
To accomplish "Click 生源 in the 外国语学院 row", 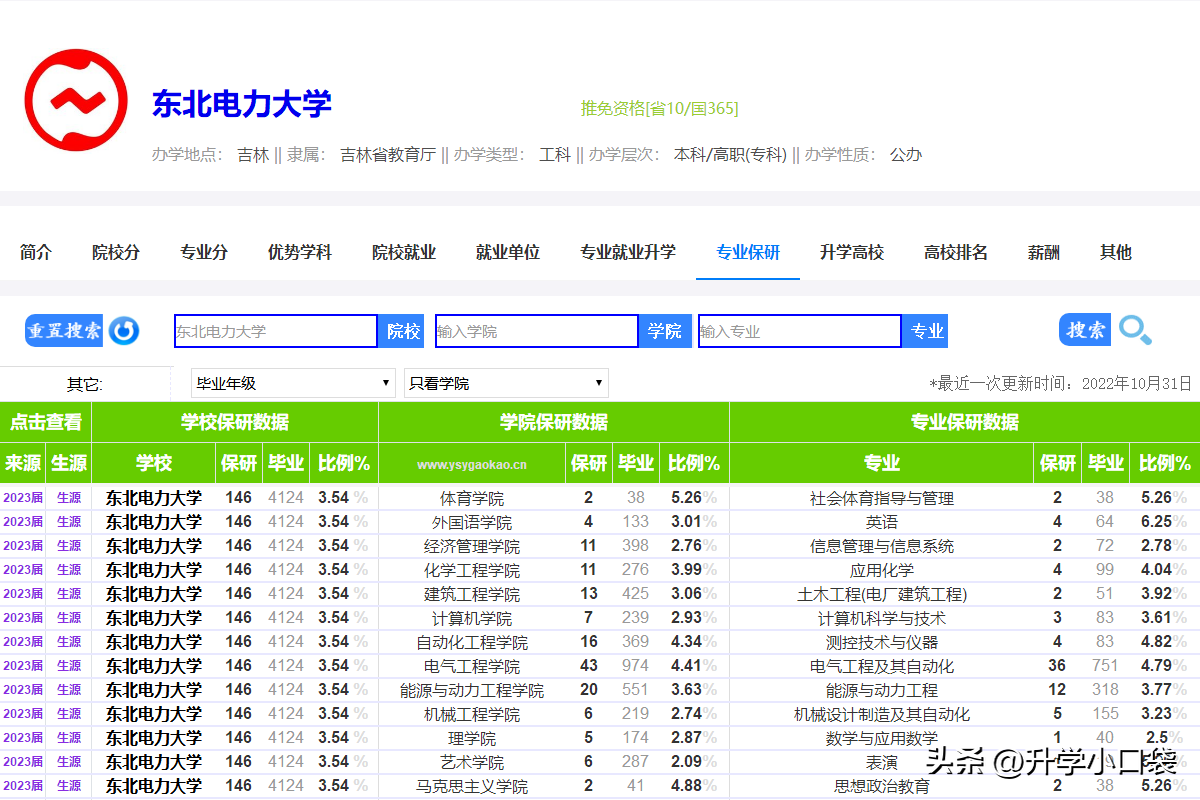I will coord(69,521).
